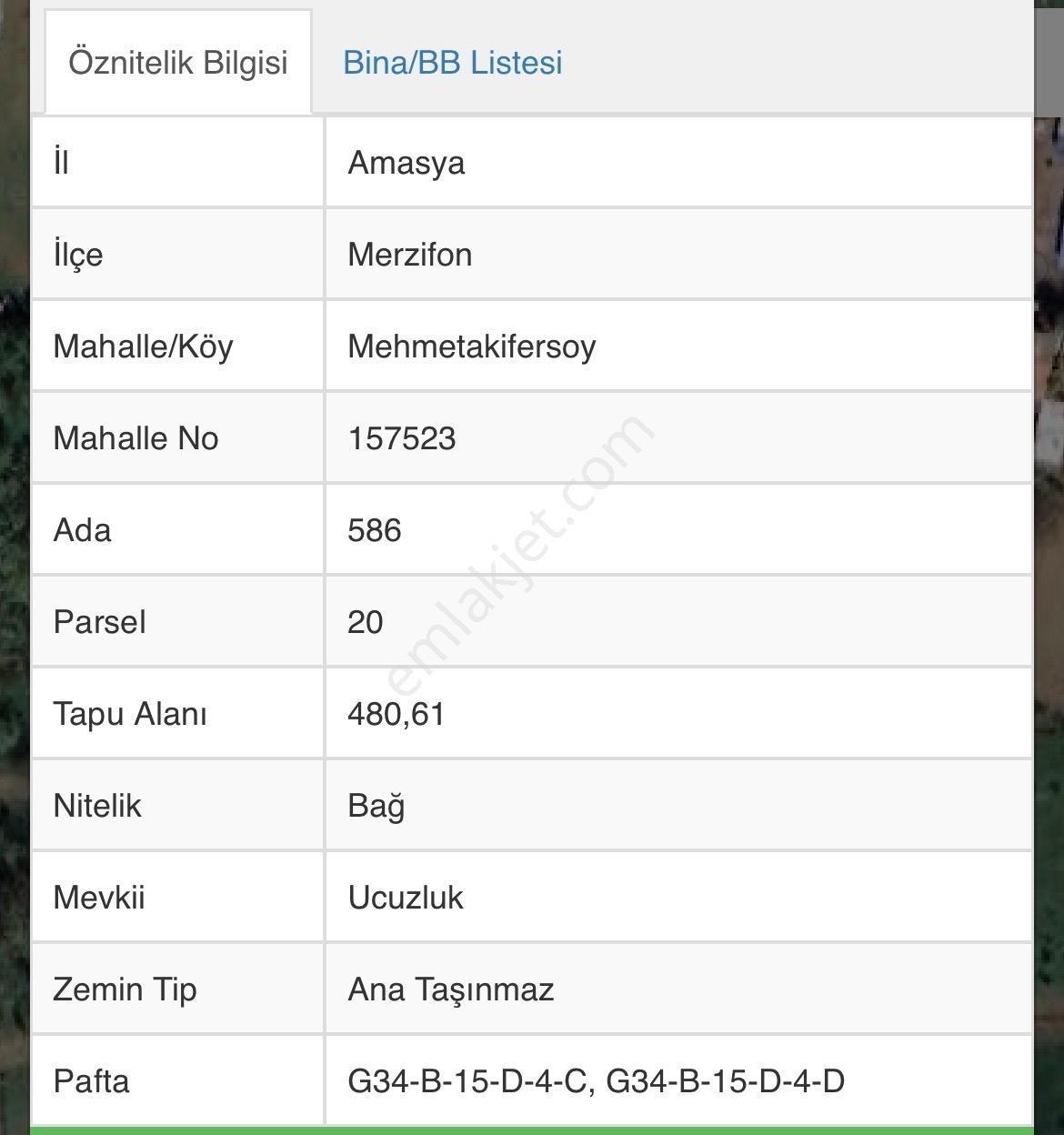Viewport: 1064px width, 1135px height.
Task: Click the Nitelik value Bağ
Action: (376, 806)
